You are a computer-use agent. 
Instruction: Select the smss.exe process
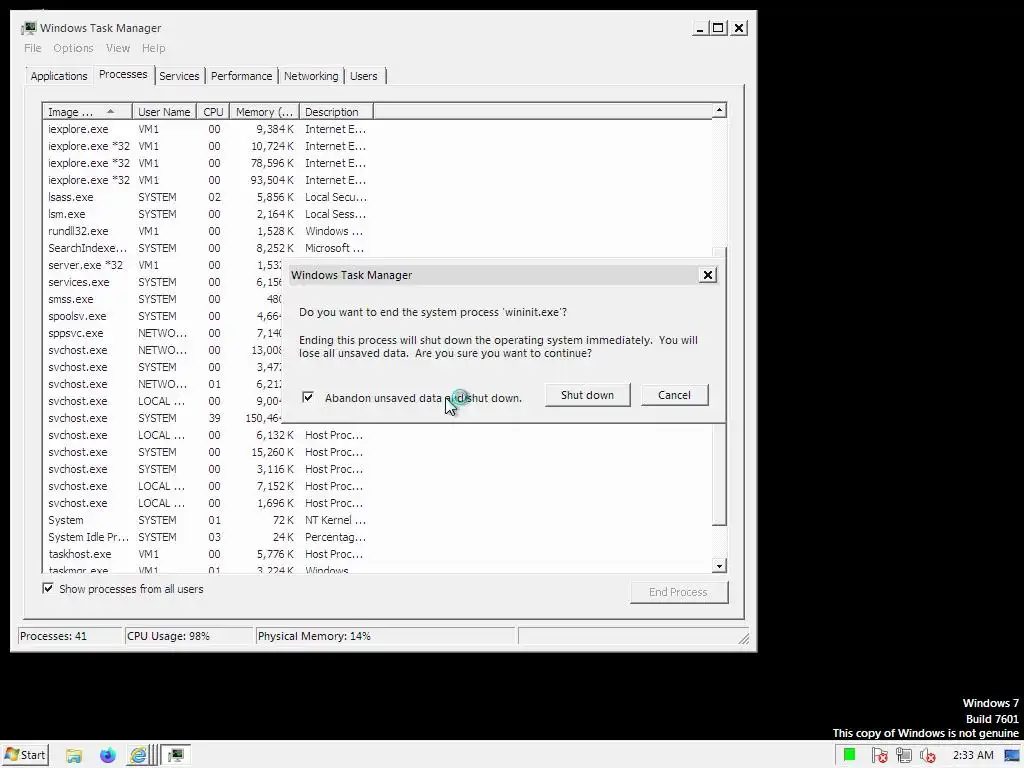tap(163, 298)
